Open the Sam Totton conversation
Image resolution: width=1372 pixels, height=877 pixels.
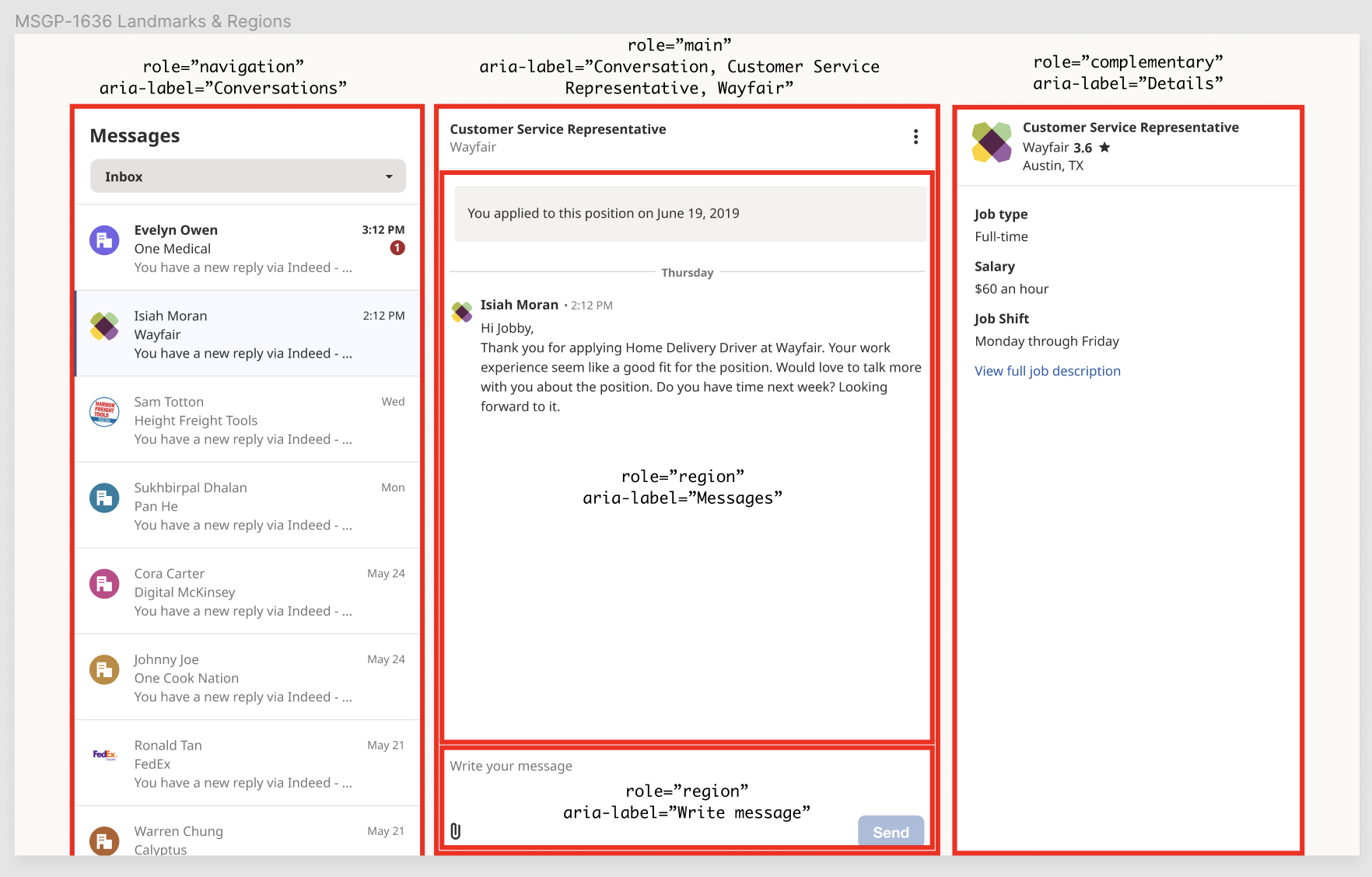tap(248, 420)
